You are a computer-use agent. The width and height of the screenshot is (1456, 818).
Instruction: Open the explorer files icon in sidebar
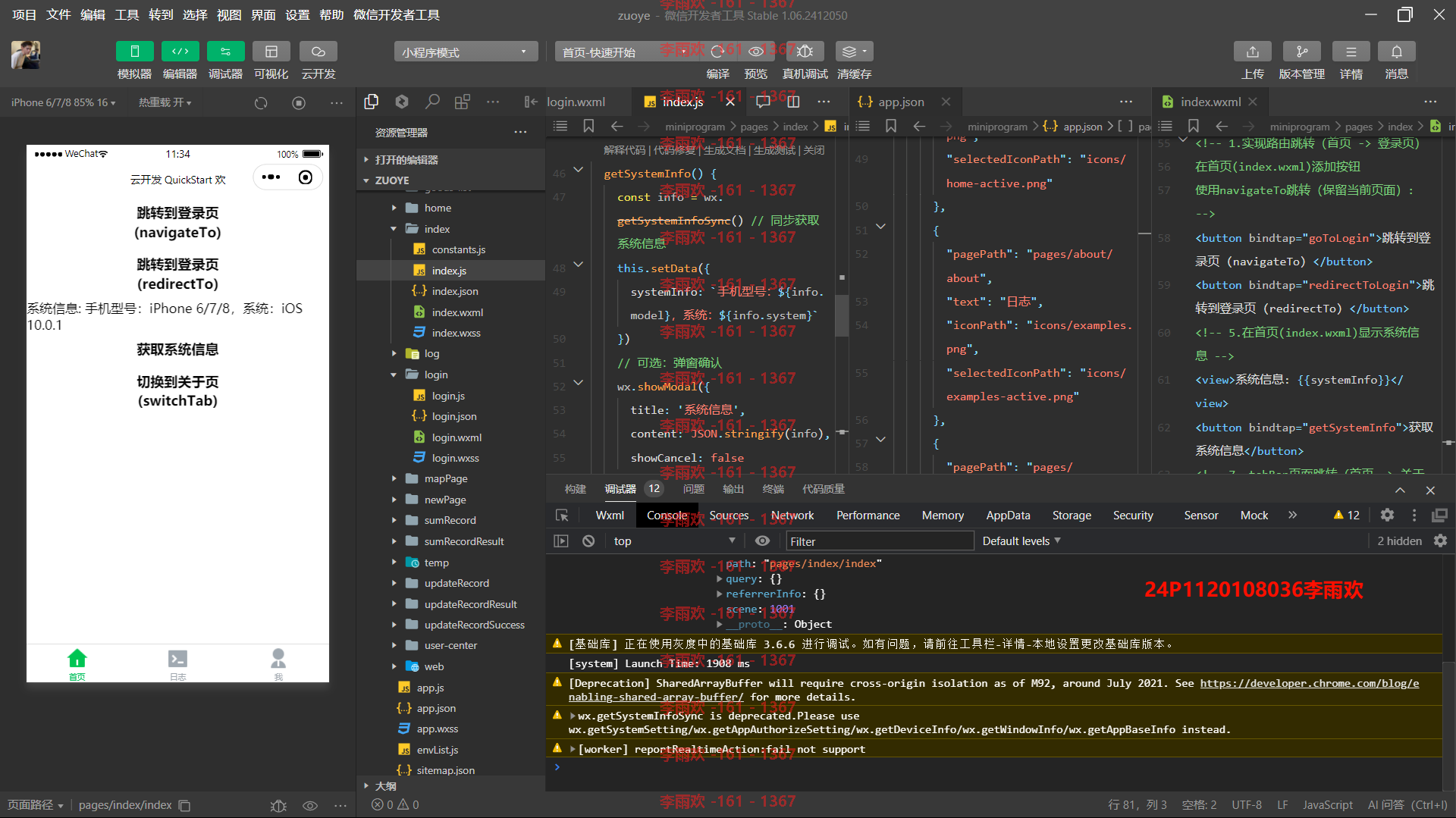click(372, 102)
